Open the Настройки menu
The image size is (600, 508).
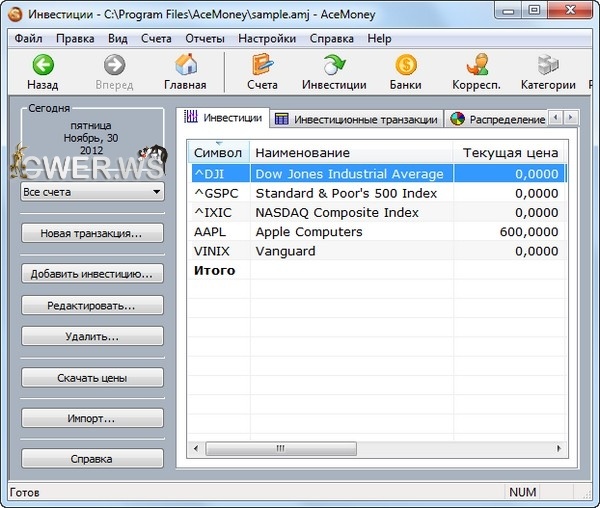click(x=267, y=39)
